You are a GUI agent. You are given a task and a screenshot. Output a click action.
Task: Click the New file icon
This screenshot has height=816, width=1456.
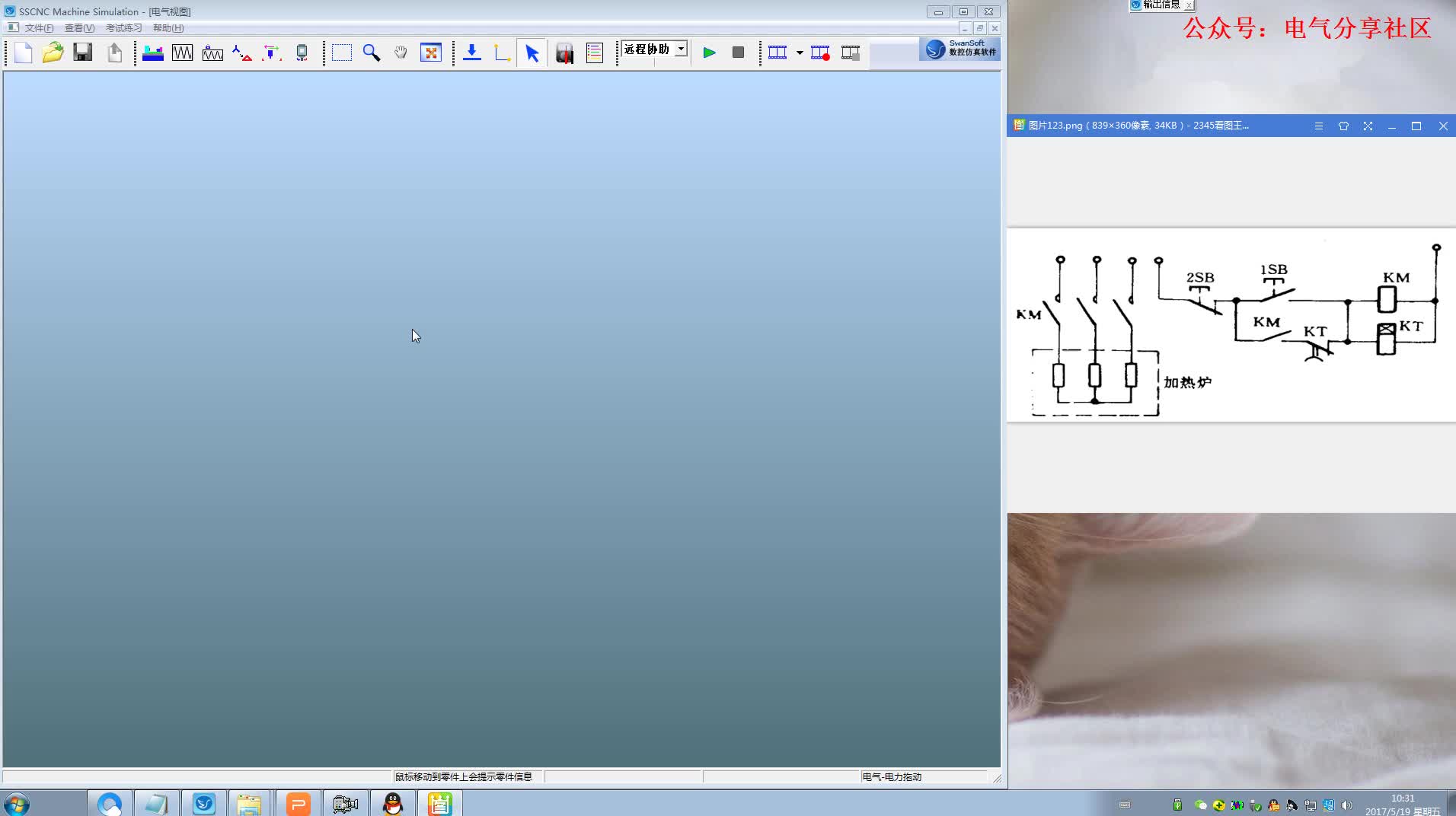[23, 53]
